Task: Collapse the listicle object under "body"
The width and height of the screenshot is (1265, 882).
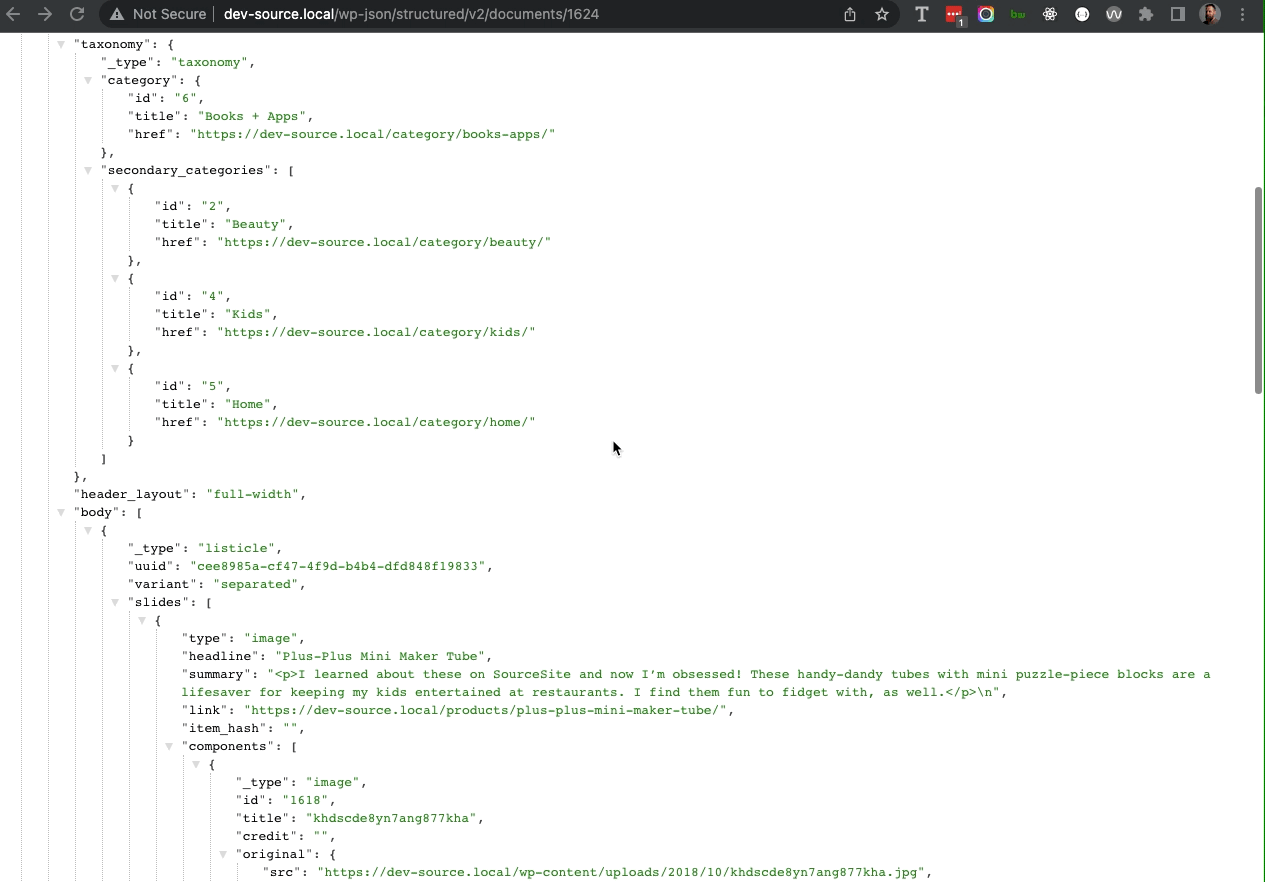Action: click(x=88, y=530)
